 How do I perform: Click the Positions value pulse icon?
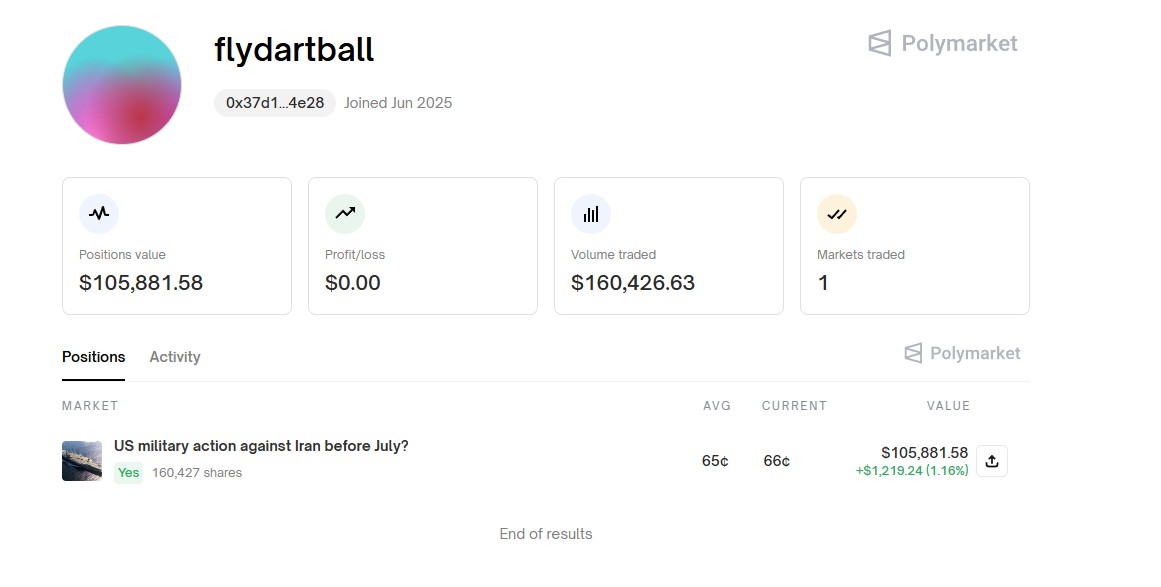98,214
